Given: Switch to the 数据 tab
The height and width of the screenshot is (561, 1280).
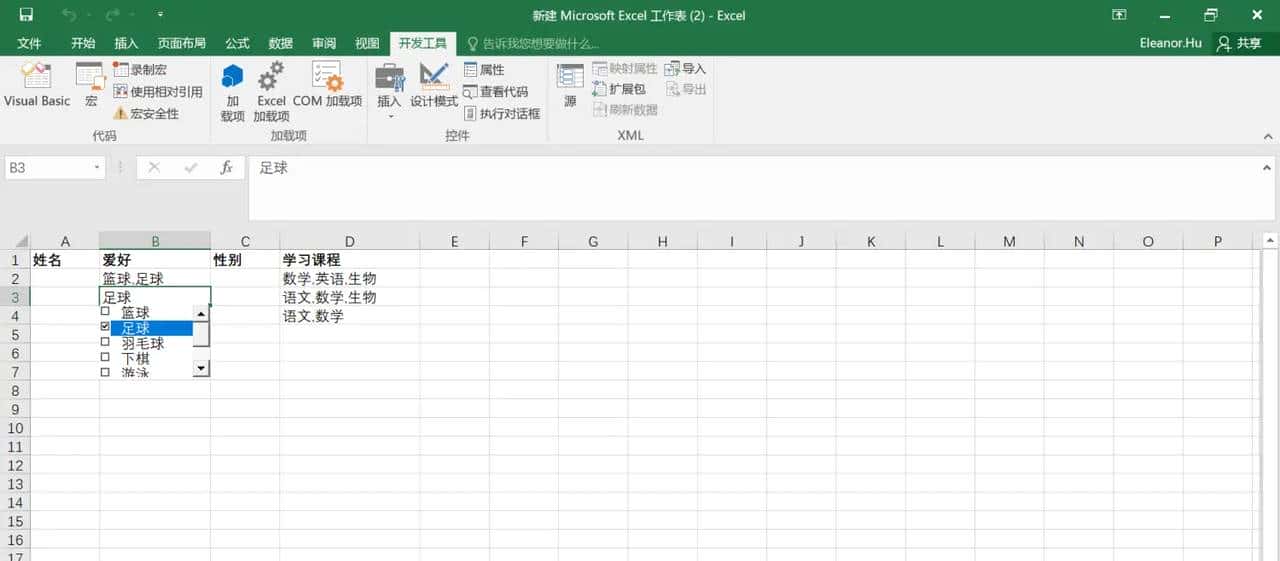Looking at the screenshot, I should 280,43.
